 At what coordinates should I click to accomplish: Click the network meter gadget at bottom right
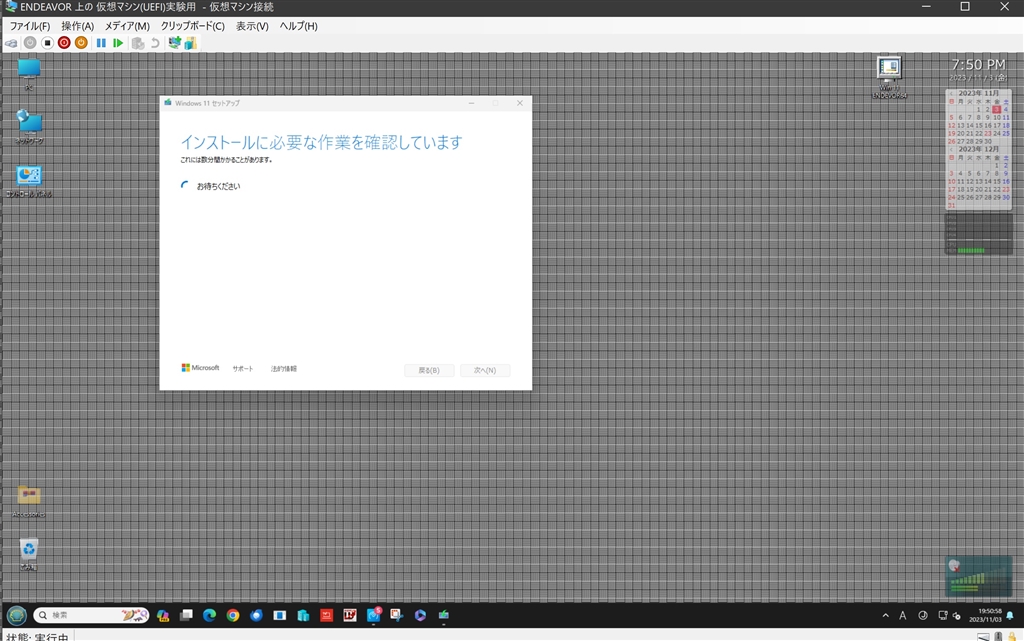[x=978, y=576]
